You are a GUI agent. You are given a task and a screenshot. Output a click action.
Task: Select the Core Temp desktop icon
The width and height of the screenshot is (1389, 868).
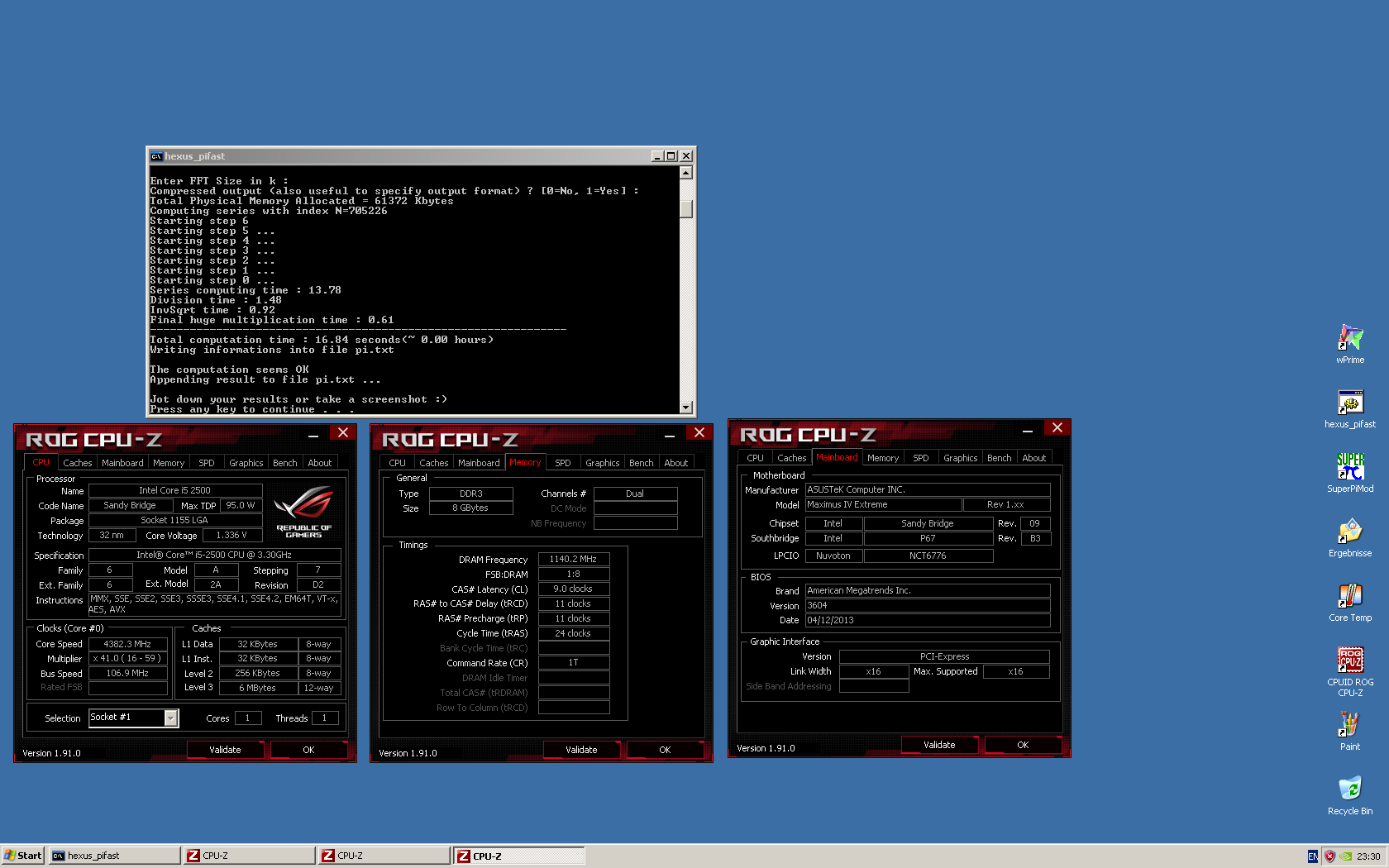coord(1350,602)
